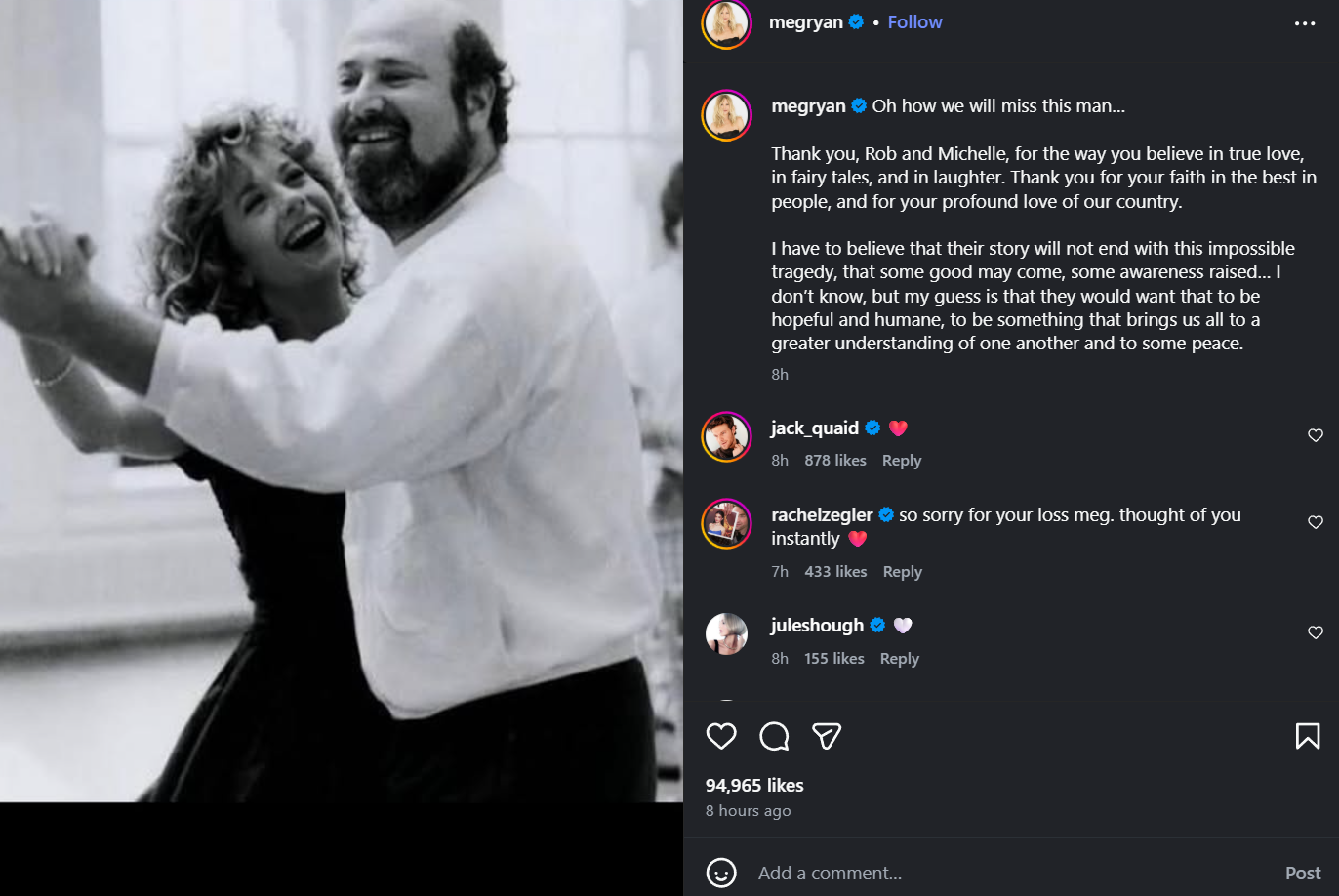Open megryan profile picture in header
1339x896 pixels.
coord(726,23)
